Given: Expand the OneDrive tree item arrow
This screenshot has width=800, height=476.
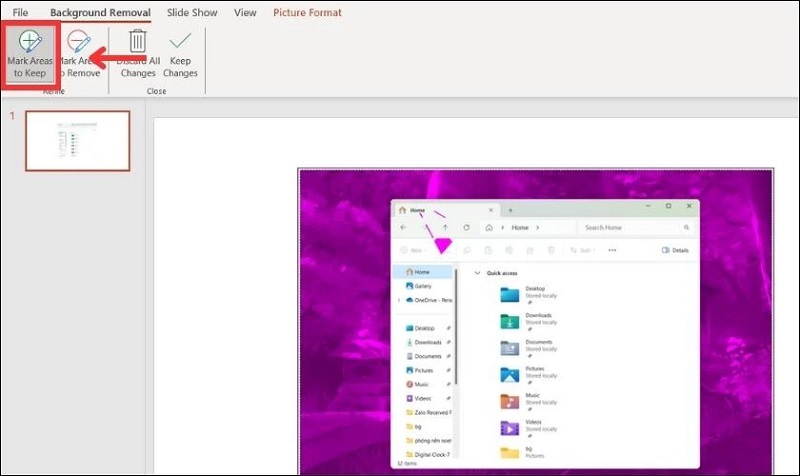Looking at the screenshot, I should tap(399, 300).
